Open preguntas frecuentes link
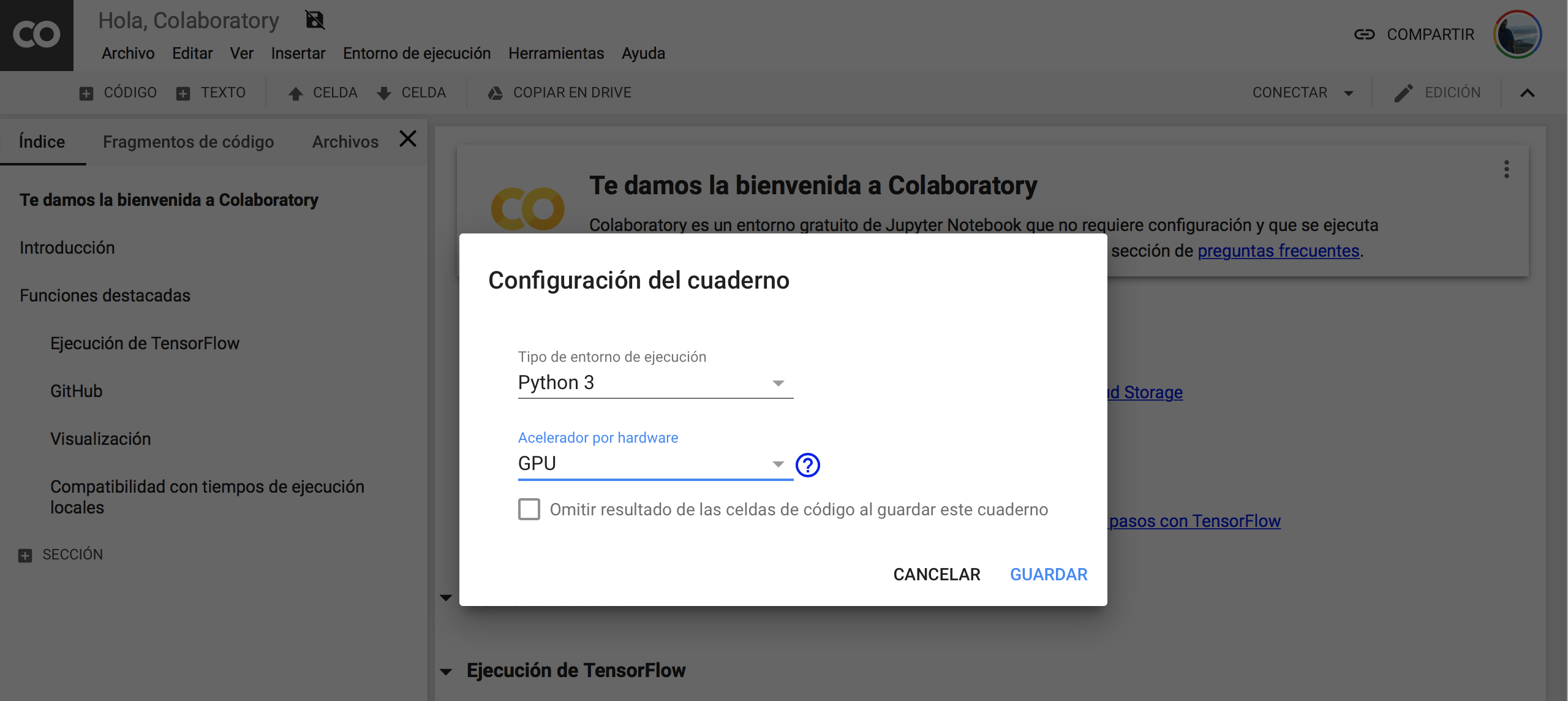The width and height of the screenshot is (1568, 701). point(1278,251)
